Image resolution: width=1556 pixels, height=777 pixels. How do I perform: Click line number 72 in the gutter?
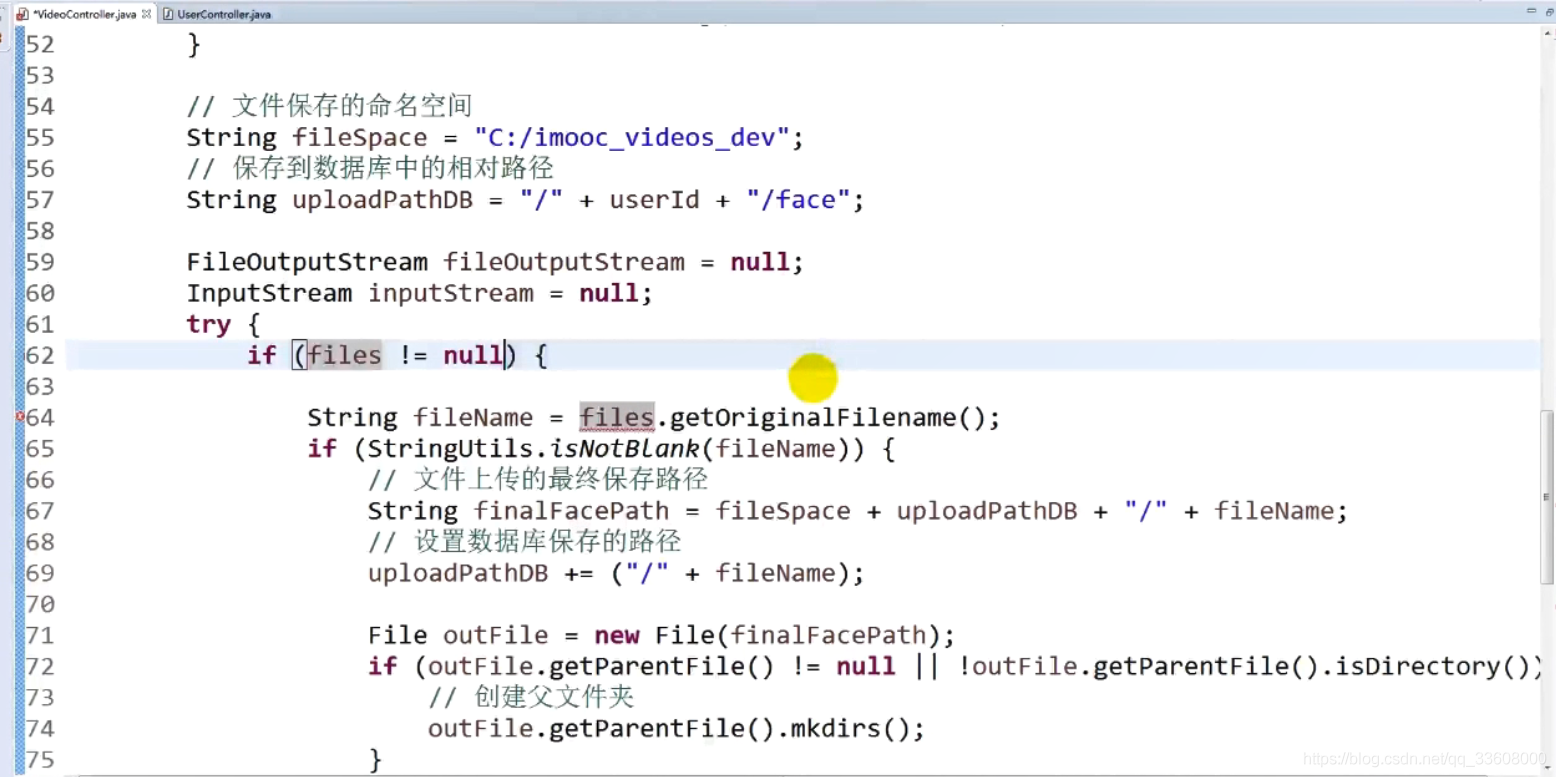[x=40, y=666]
